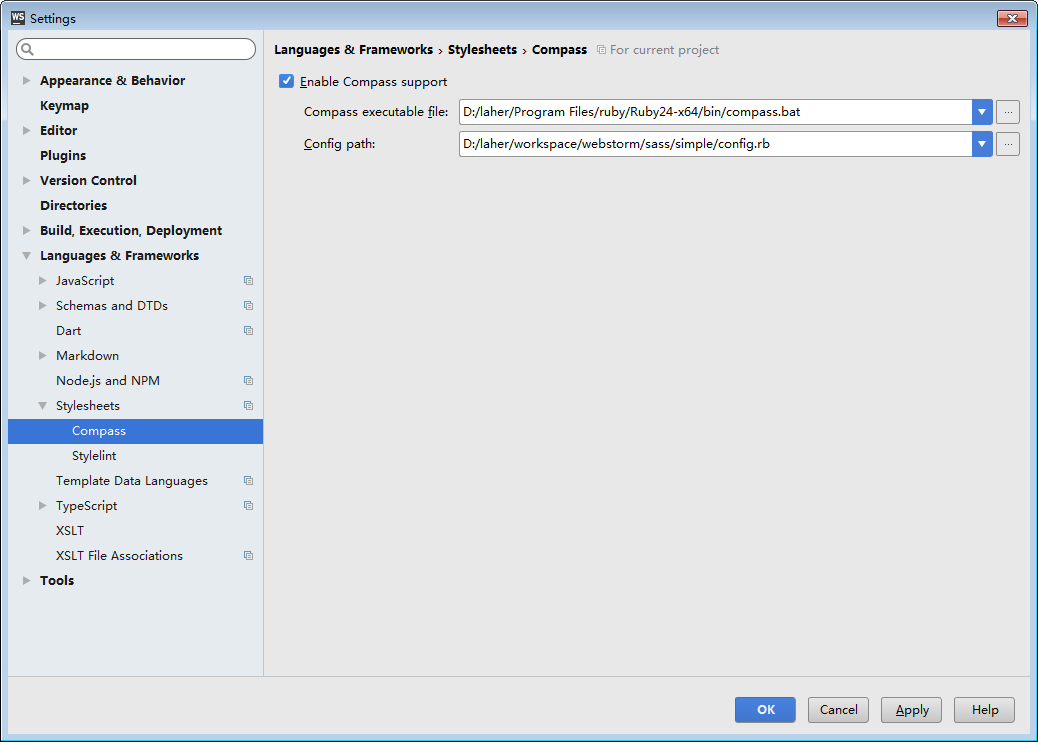Collapse Stylesheets node arrow
This screenshot has width=1038, height=742.
pos(42,406)
